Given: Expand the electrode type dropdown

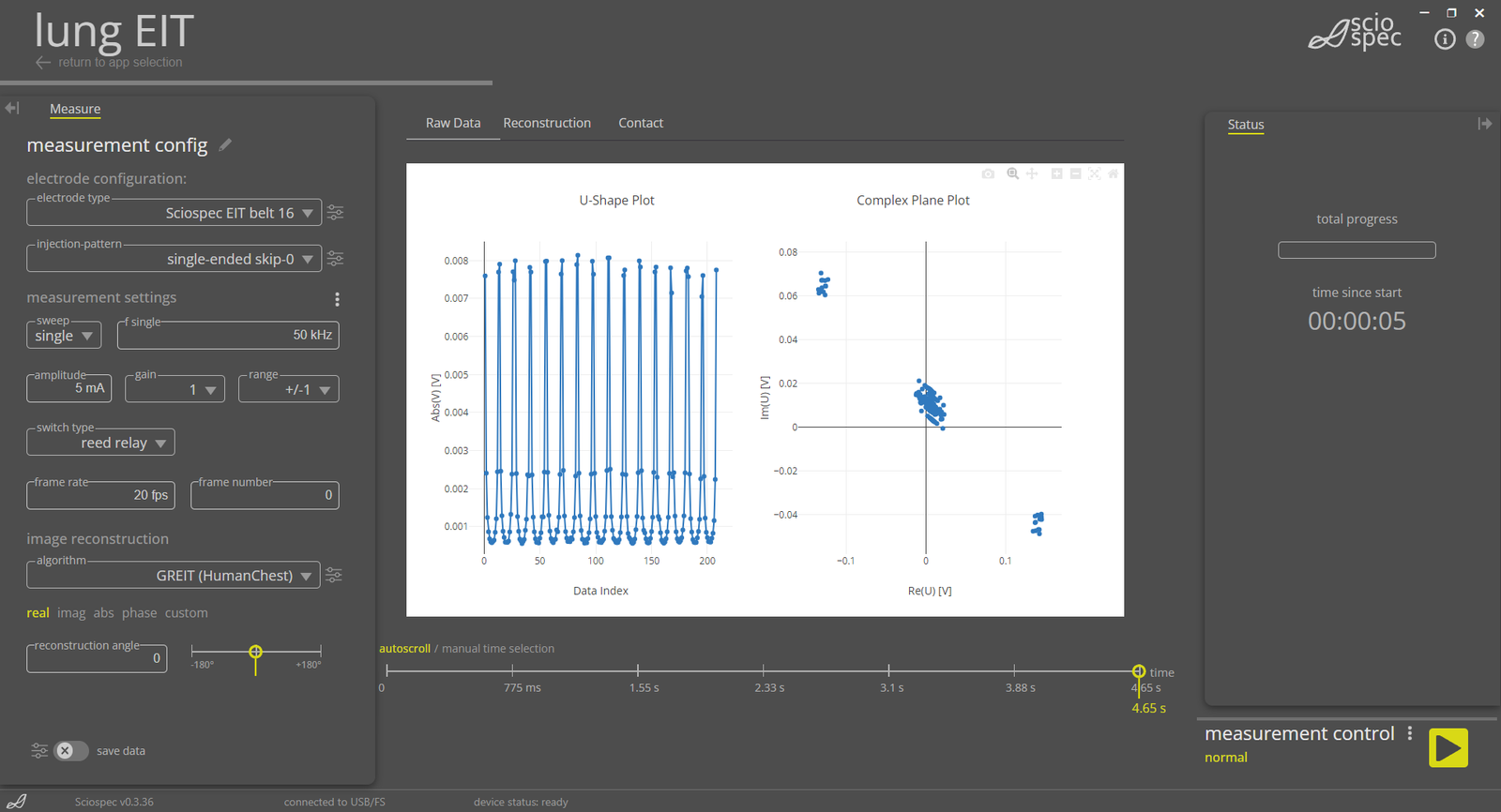Looking at the screenshot, I should (307, 214).
